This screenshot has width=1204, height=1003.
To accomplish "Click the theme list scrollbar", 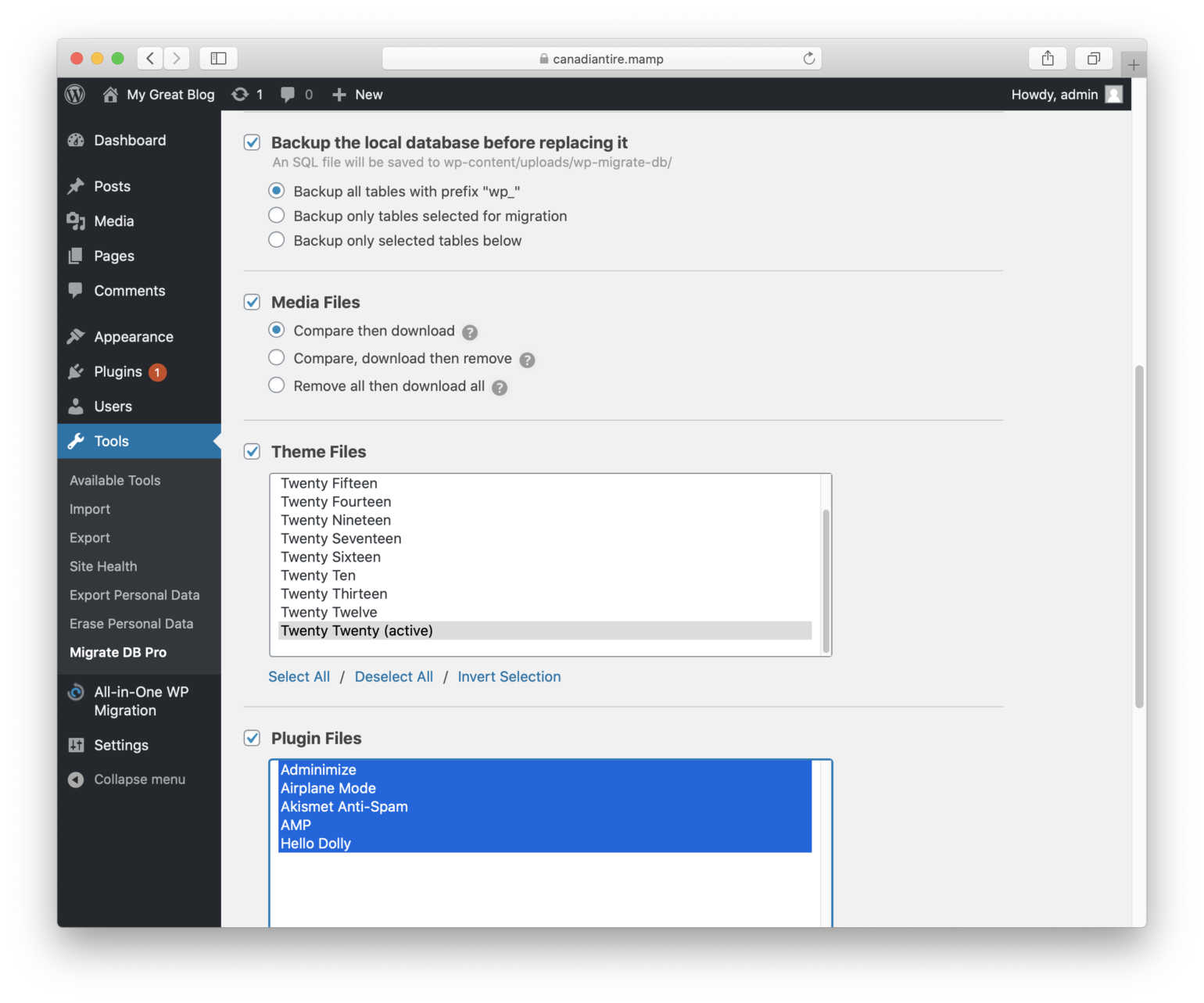I will [826, 582].
